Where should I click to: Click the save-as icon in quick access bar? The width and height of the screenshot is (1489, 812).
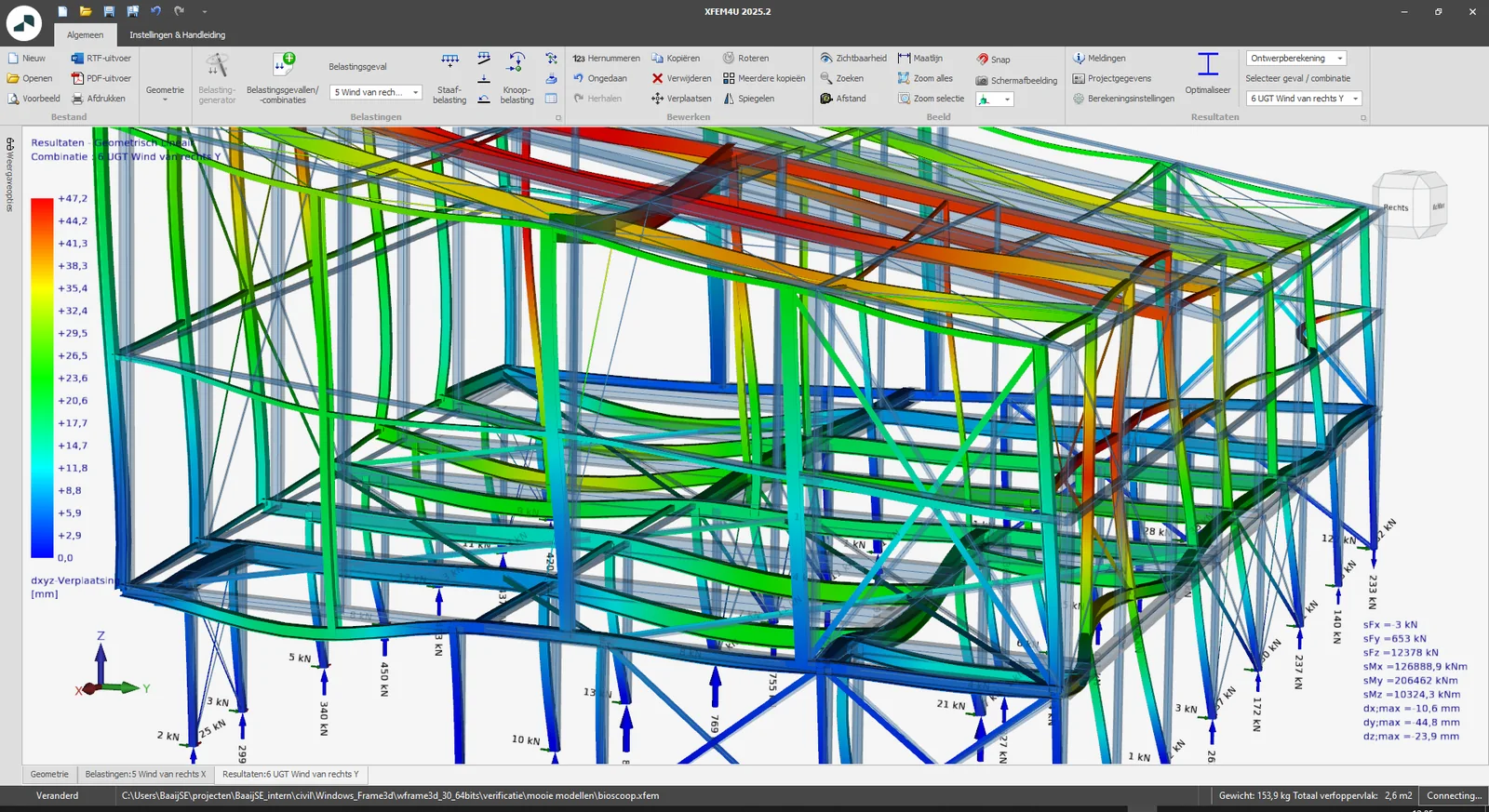pos(132,11)
